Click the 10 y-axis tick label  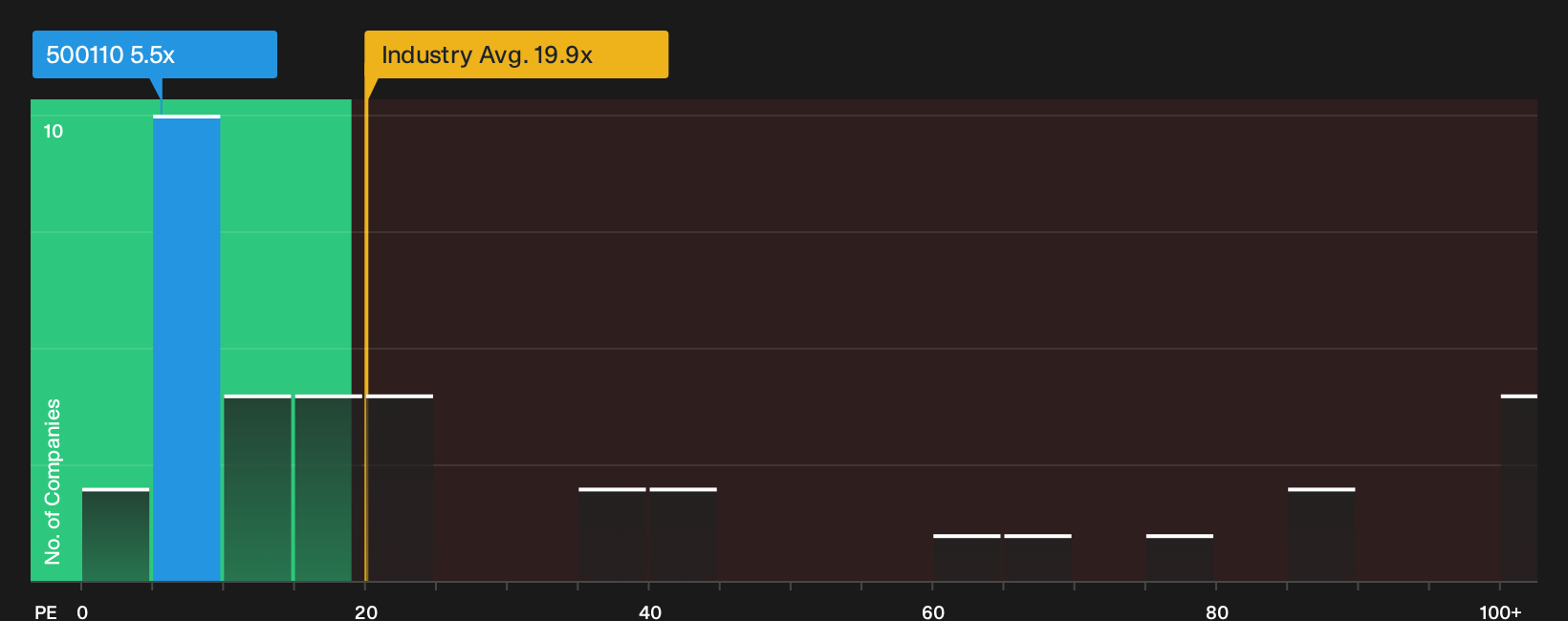[x=54, y=131]
